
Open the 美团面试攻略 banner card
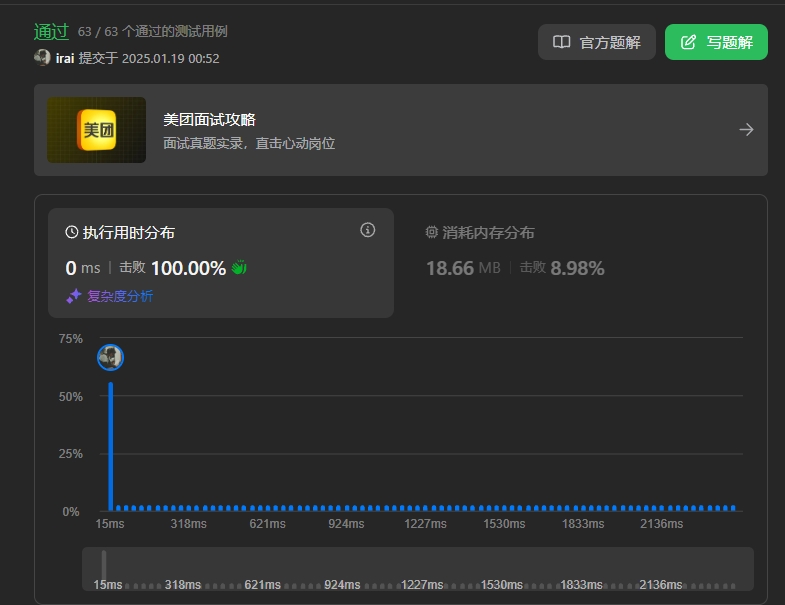tap(401, 130)
